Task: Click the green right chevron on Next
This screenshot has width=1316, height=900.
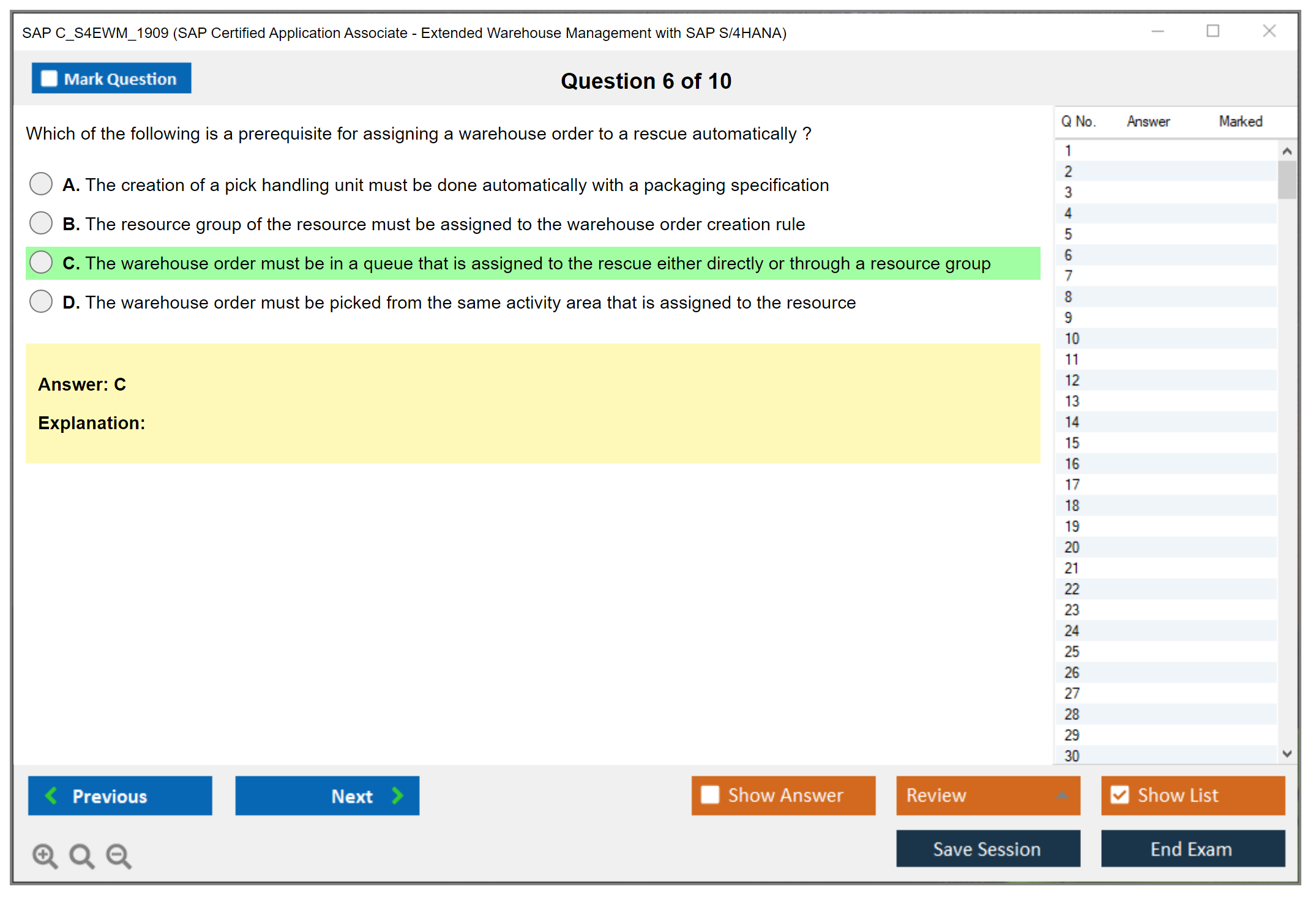Action: [398, 795]
